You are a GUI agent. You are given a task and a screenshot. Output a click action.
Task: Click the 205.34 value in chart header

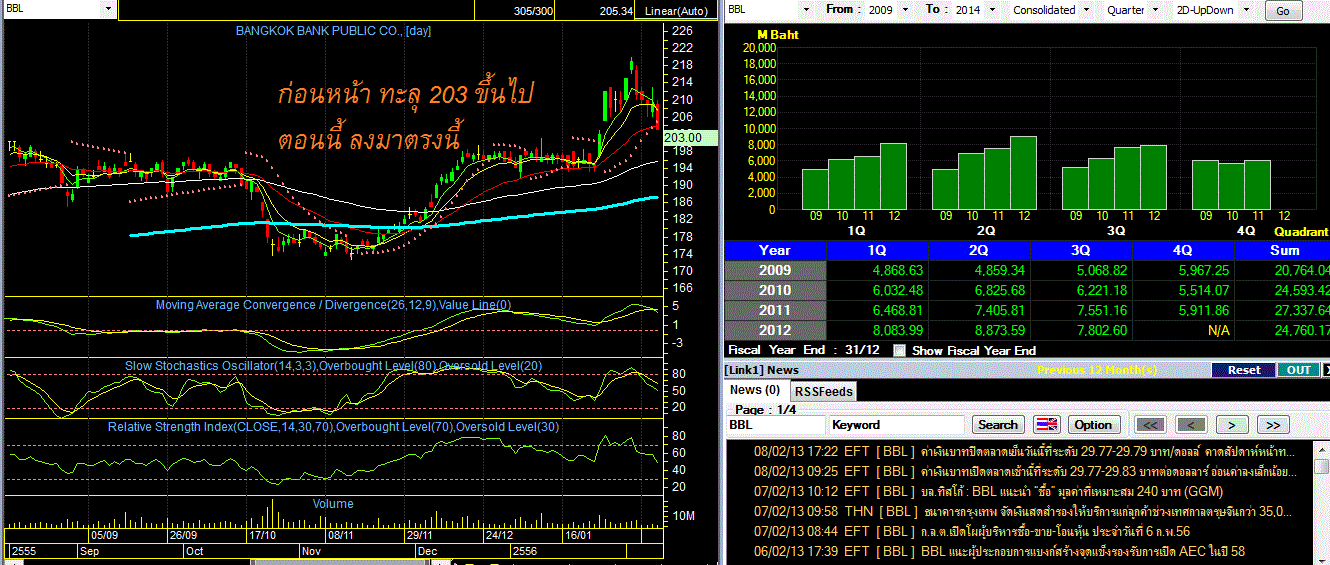tap(616, 11)
